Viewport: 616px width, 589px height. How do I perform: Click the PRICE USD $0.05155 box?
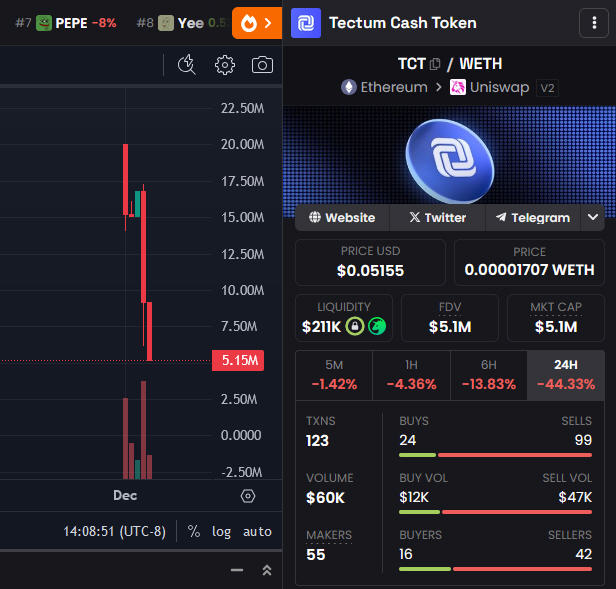coord(370,262)
